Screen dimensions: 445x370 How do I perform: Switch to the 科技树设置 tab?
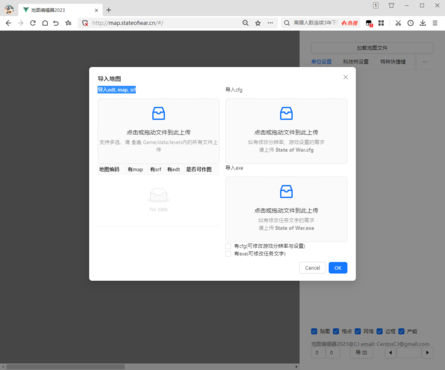click(x=356, y=62)
